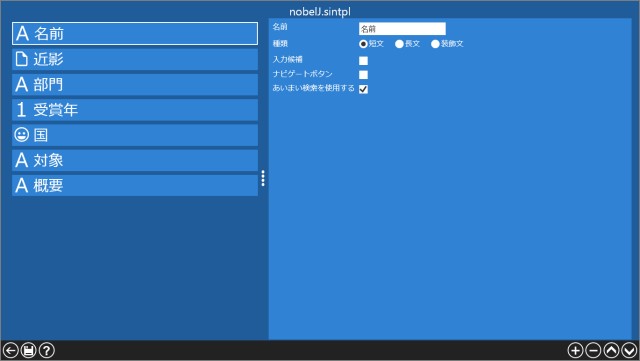Select the 近影 field row

click(x=135, y=59)
